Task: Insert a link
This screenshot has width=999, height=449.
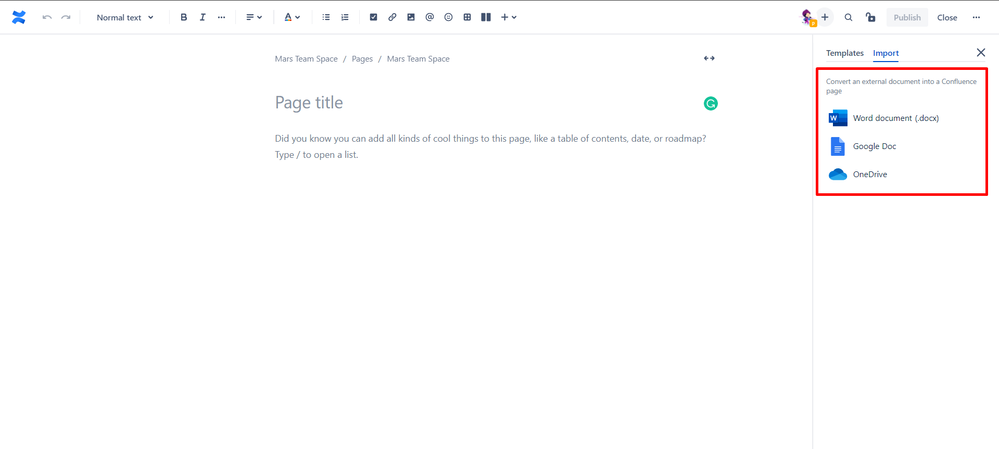Action: (392, 18)
